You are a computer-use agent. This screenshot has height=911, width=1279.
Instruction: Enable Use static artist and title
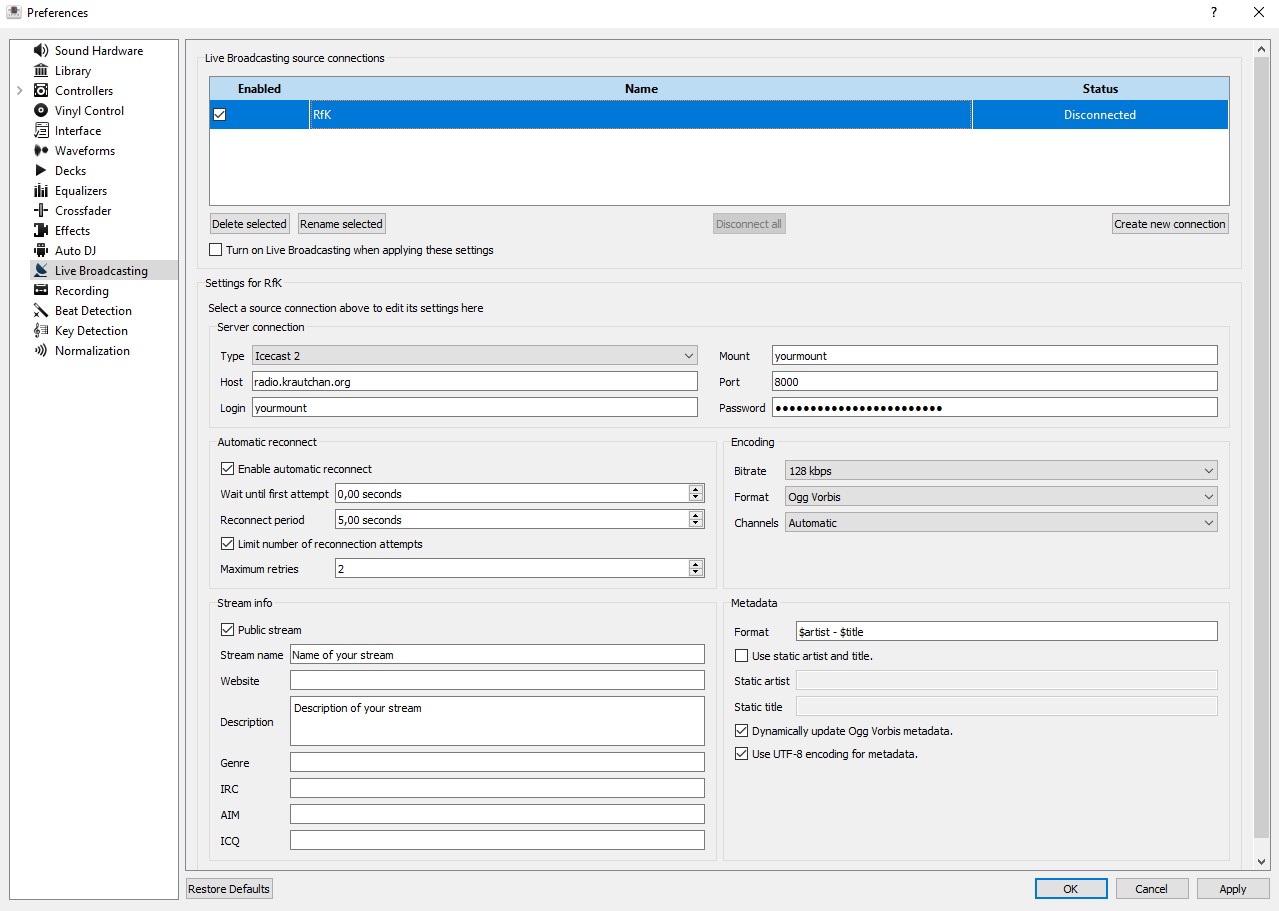tap(742, 656)
